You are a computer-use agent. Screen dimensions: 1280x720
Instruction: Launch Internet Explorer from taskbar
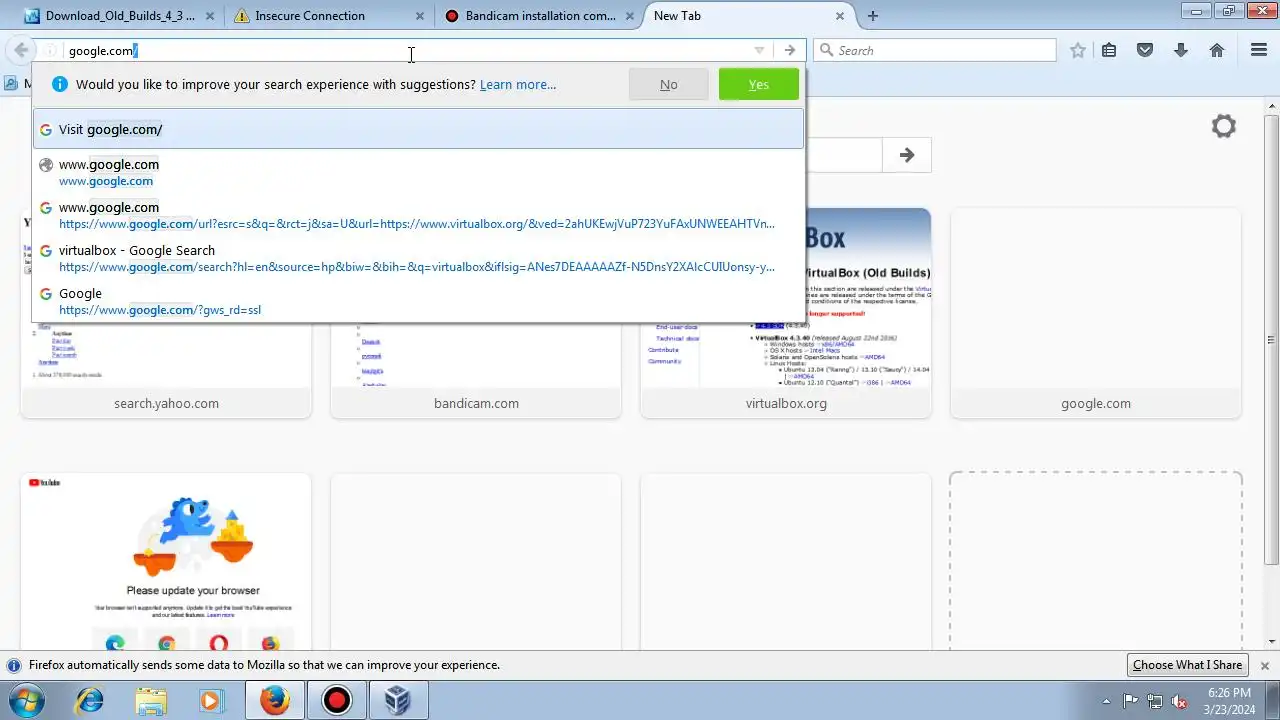coord(90,700)
